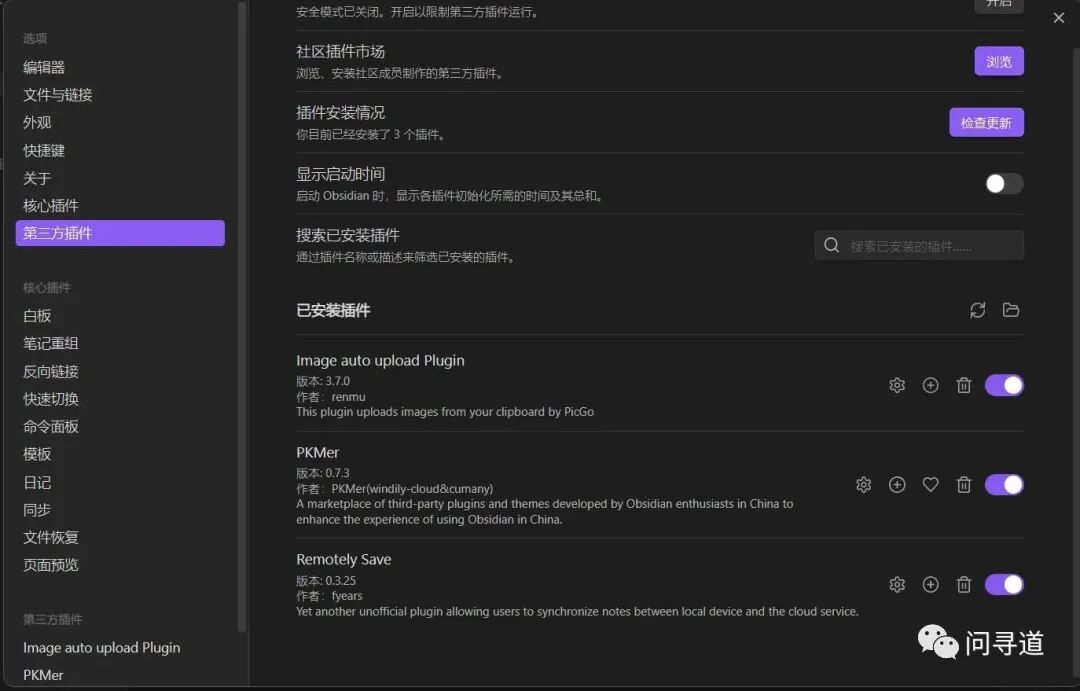Open Remotely Save settings gear
Screen dimensions: 1080x691
897,584
